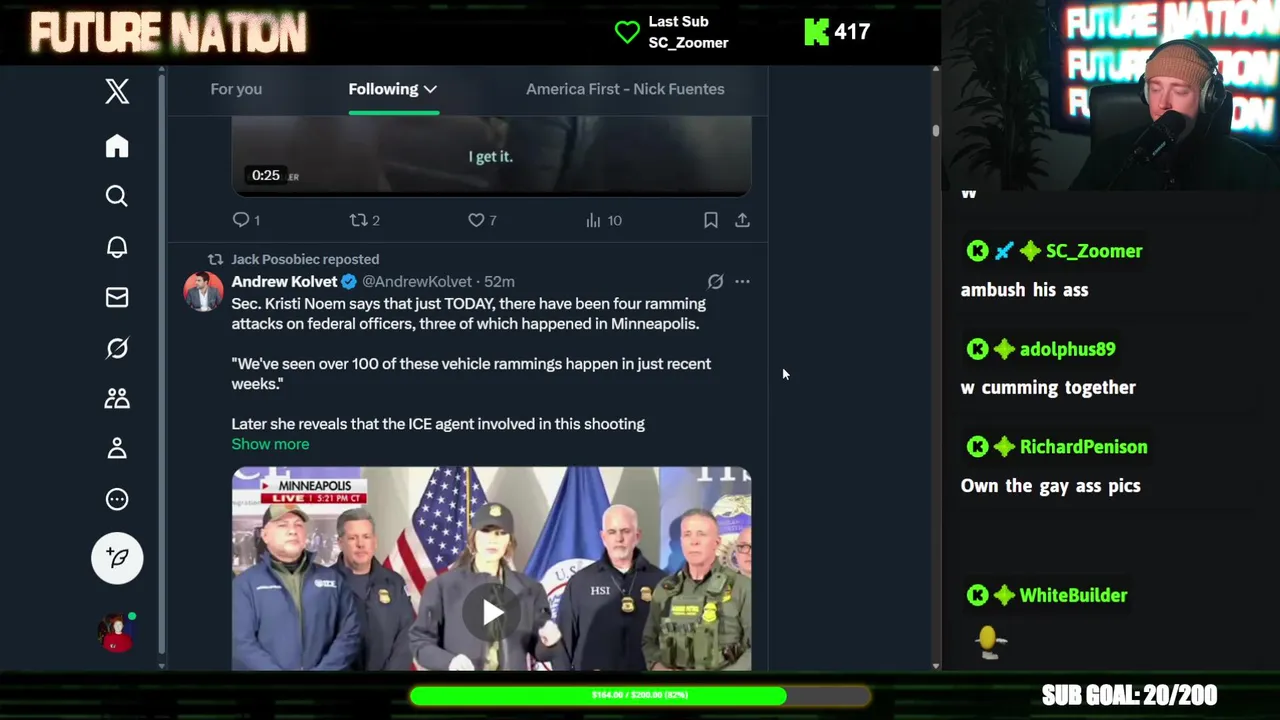Screen dimensions: 1280x720
Task: Go to Home via house icon
Action: point(117,146)
